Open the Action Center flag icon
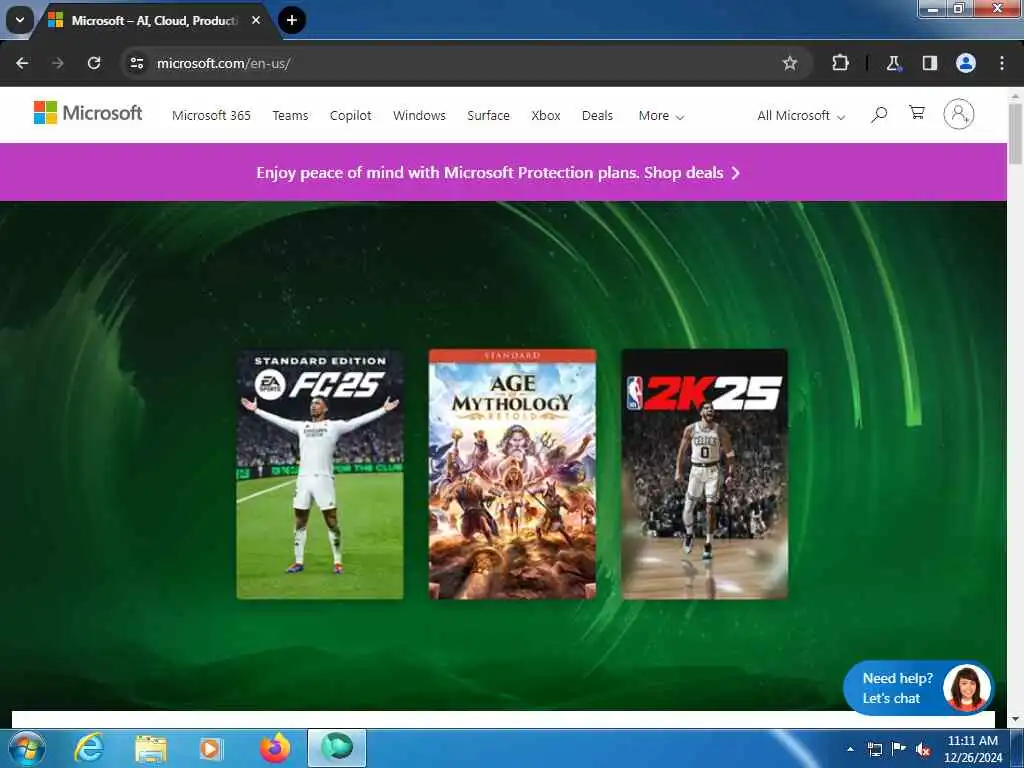 point(899,749)
